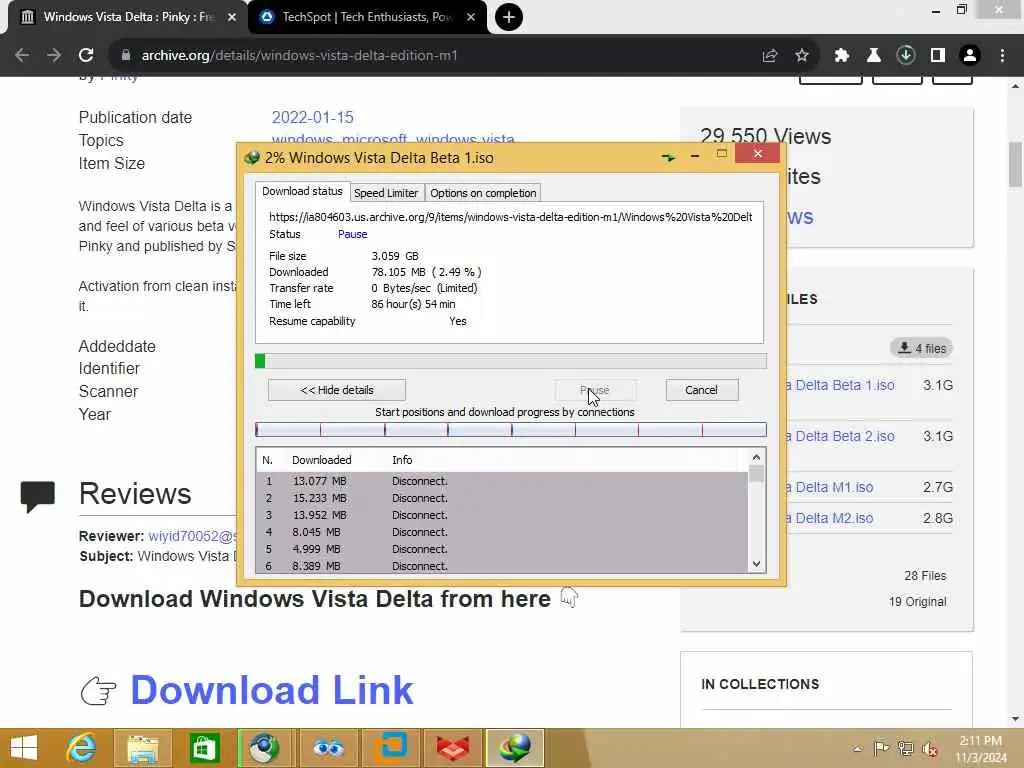Open the browser profile avatar

(x=970, y=56)
